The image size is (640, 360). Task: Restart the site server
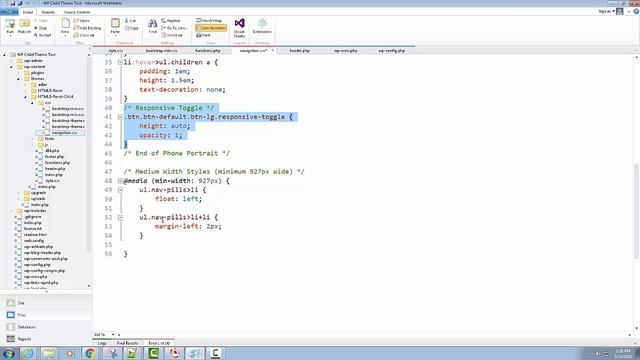[x=42, y=35]
